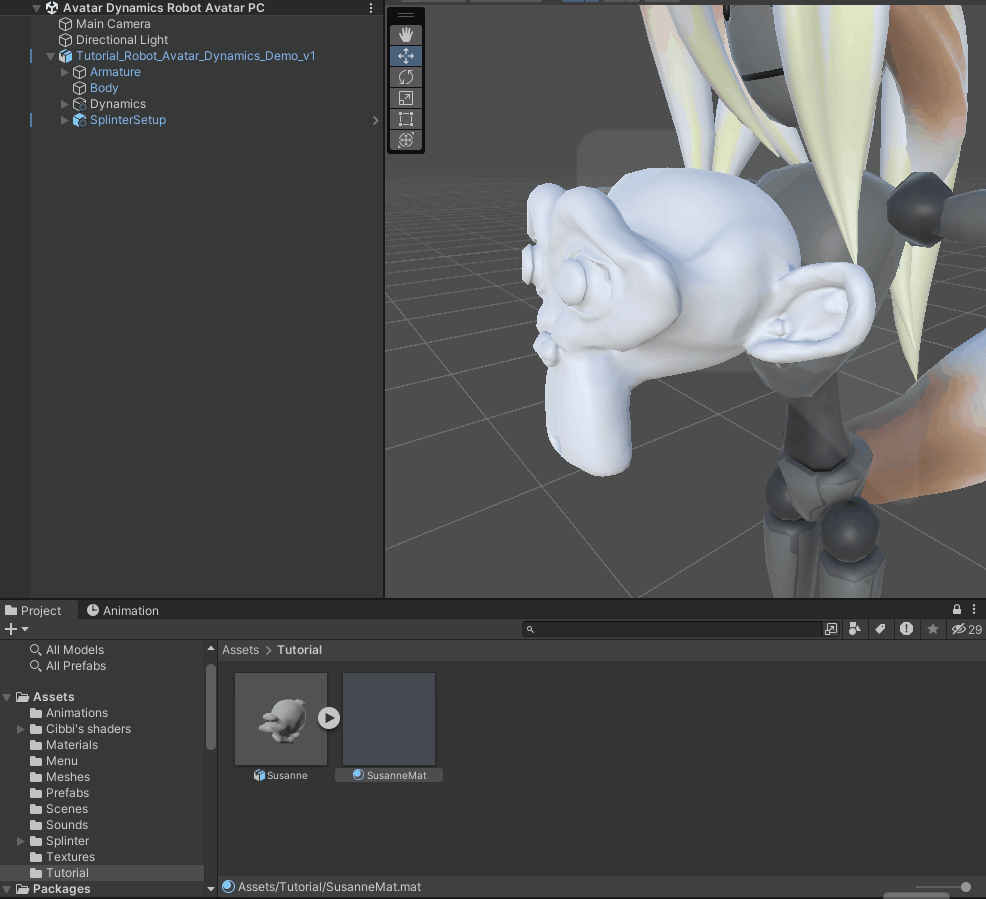The width and height of the screenshot is (986, 899).
Task: Collapse the Assets folder tree
Action: pos(7,697)
